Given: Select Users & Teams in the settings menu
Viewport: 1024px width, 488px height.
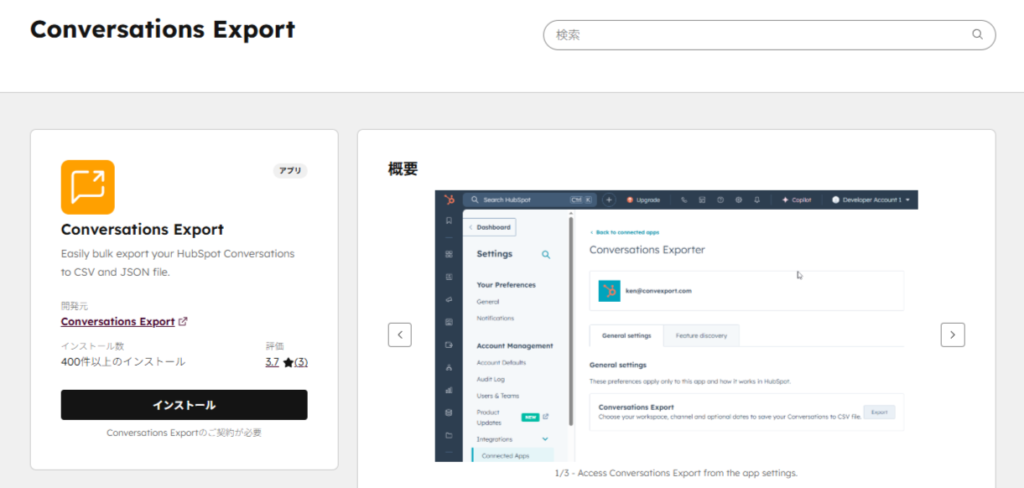Looking at the screenshot, I should [498, 395].
